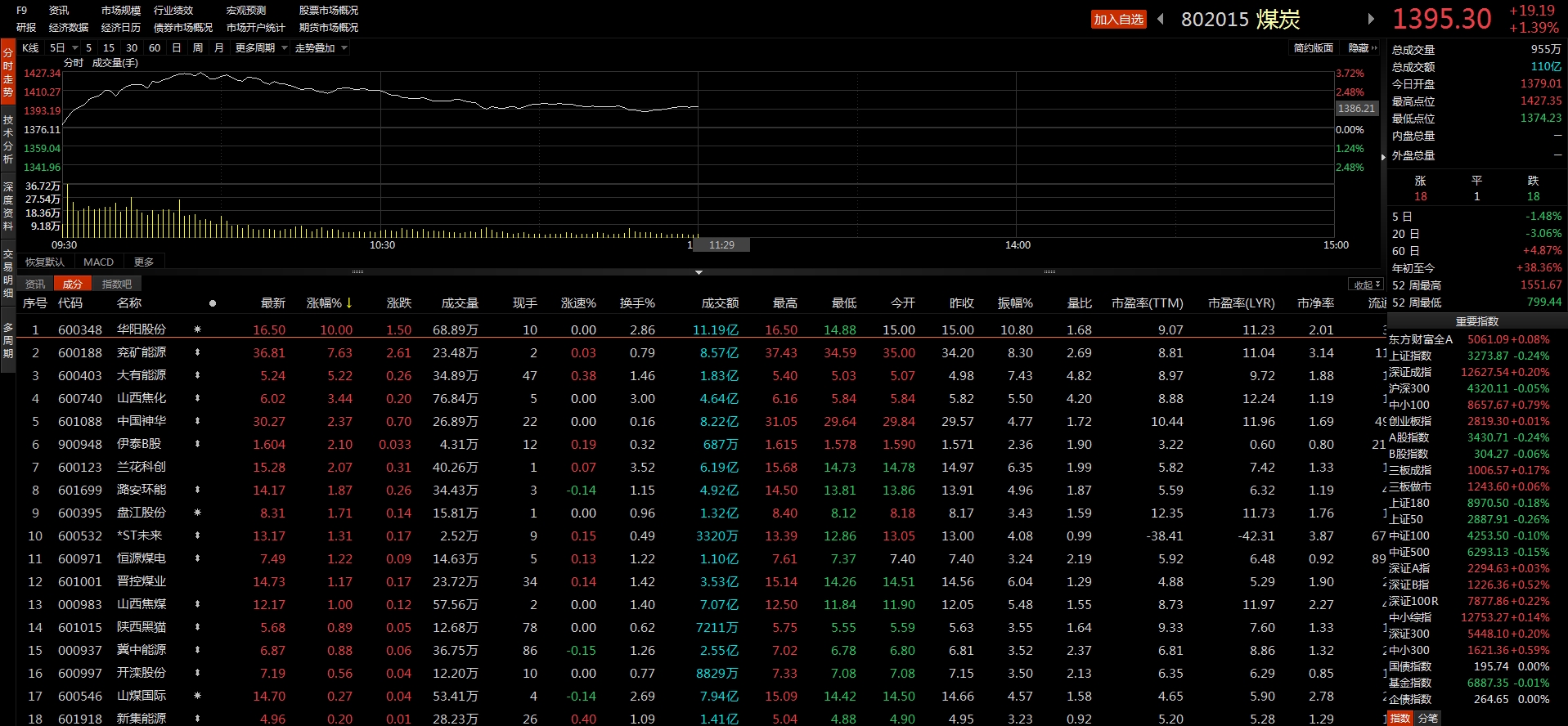Switch to the 指数吧 tab
The image size is (1568, 726).
point(116,284)
